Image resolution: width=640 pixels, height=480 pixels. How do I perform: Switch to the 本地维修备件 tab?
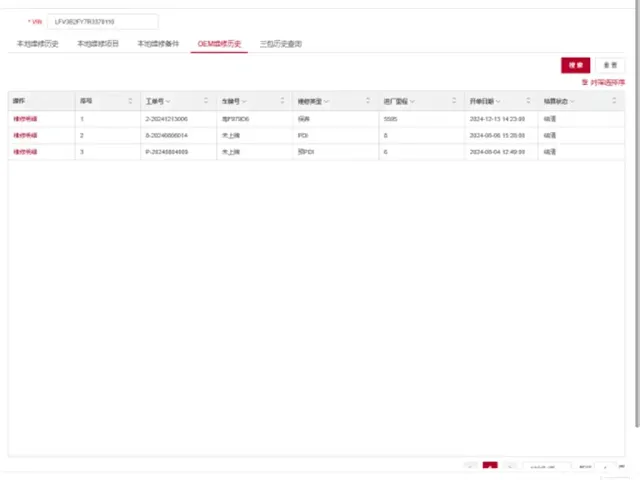[x=158, y=44]
